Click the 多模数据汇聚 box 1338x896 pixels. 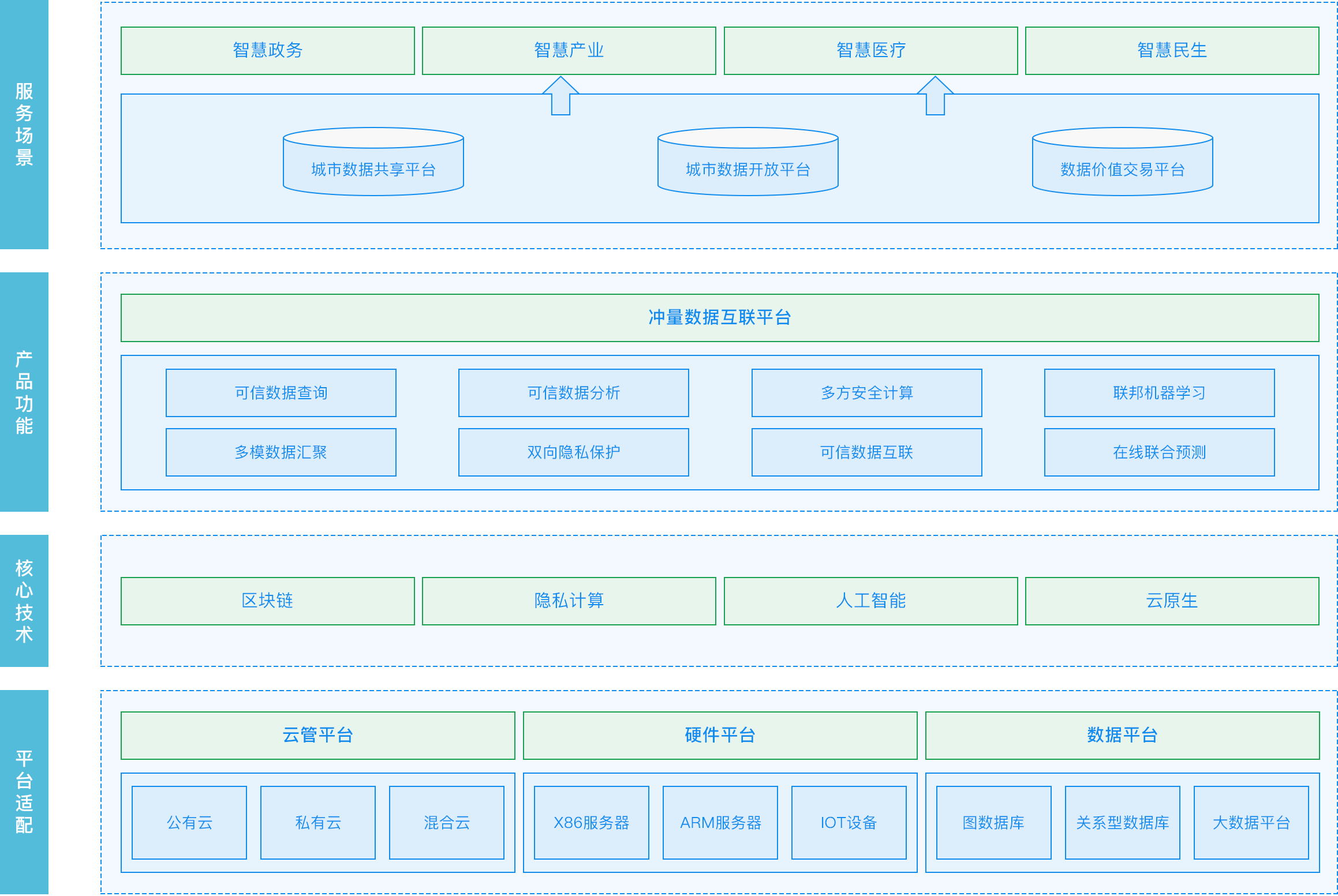pyautogui.click(x=281, y=452)
